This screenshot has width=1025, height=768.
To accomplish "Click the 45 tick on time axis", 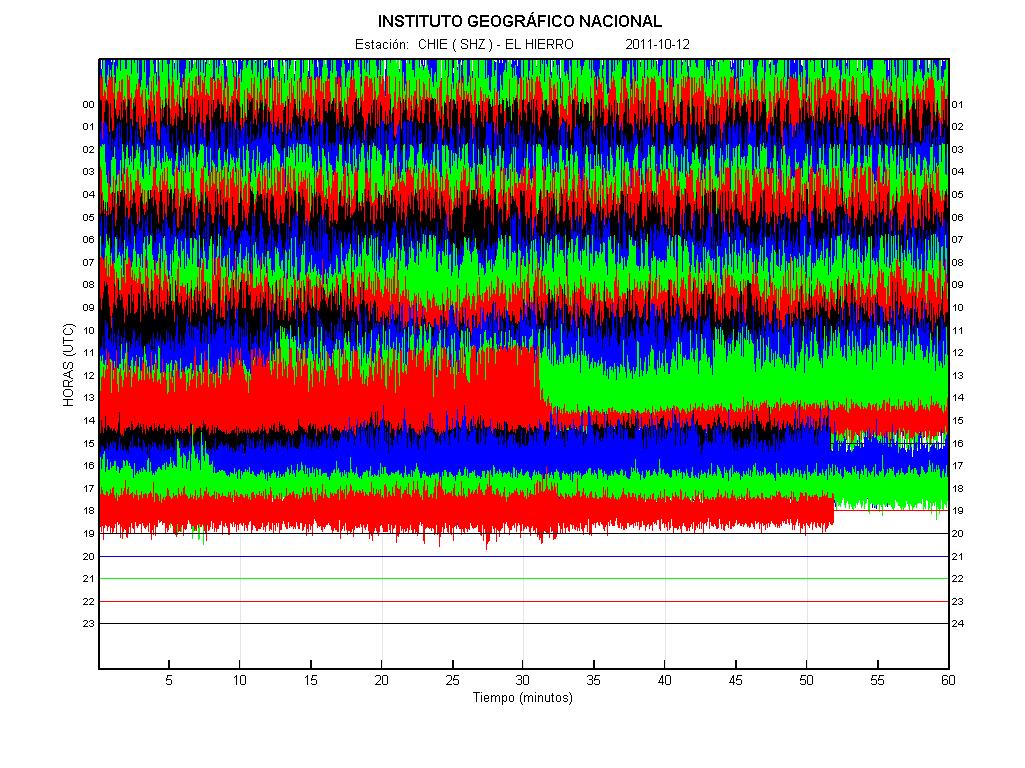I will 735,680.
